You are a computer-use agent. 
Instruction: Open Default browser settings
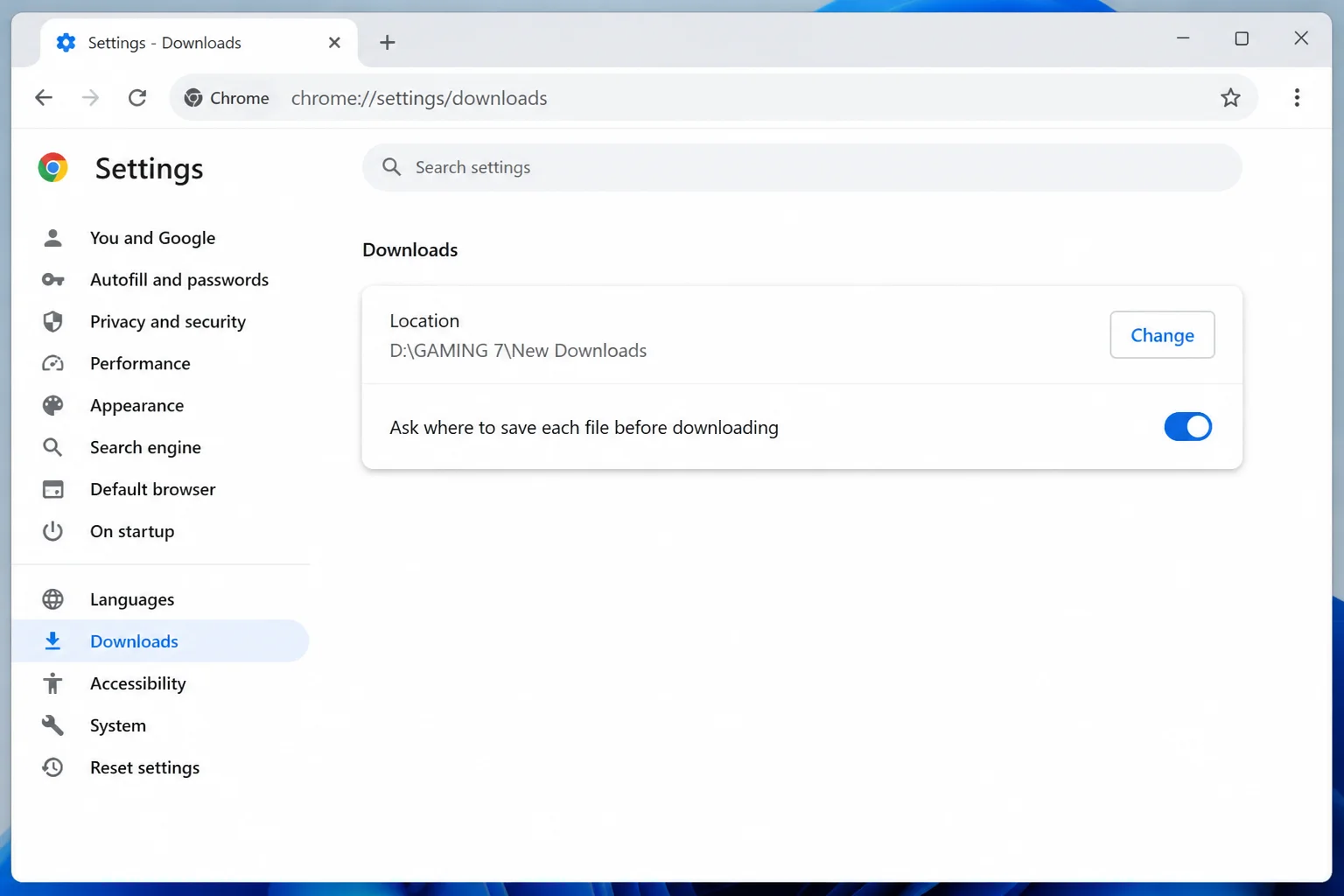(x=160, y=489)
